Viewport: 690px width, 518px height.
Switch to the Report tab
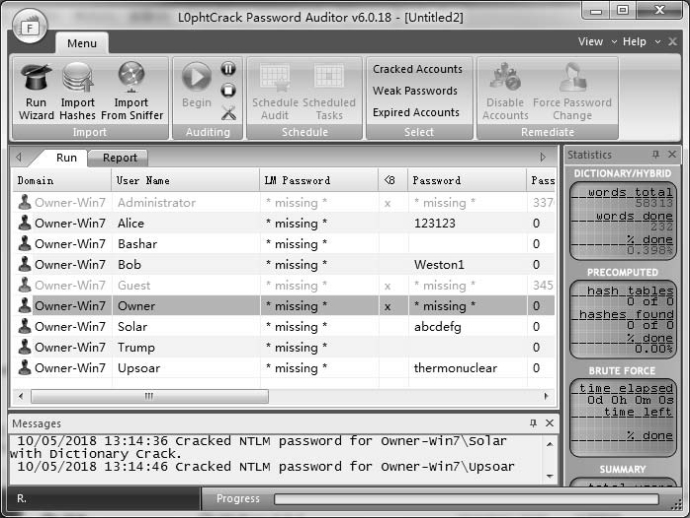point(120,158)
